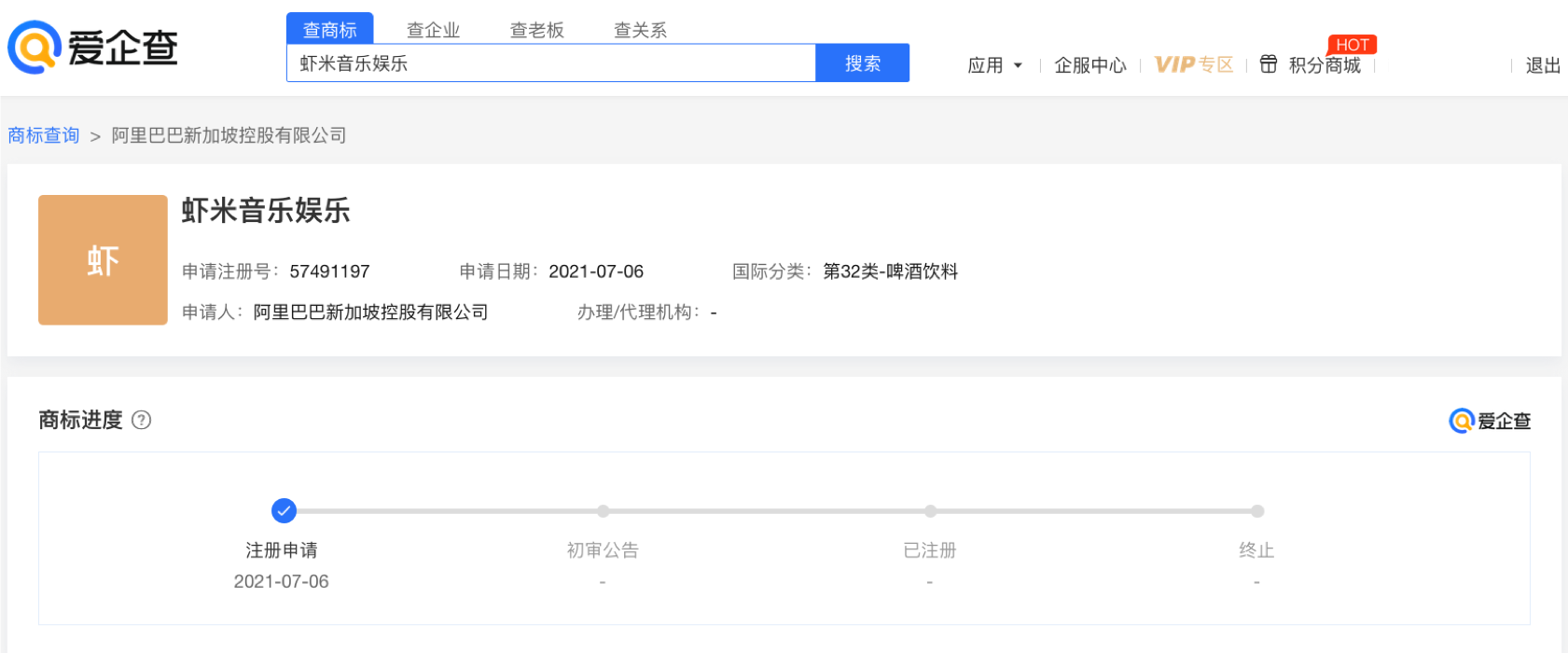This screenshot has height=653, width=1568.
Task: Open 积分商城 link
Action: tap(1325, 65)
